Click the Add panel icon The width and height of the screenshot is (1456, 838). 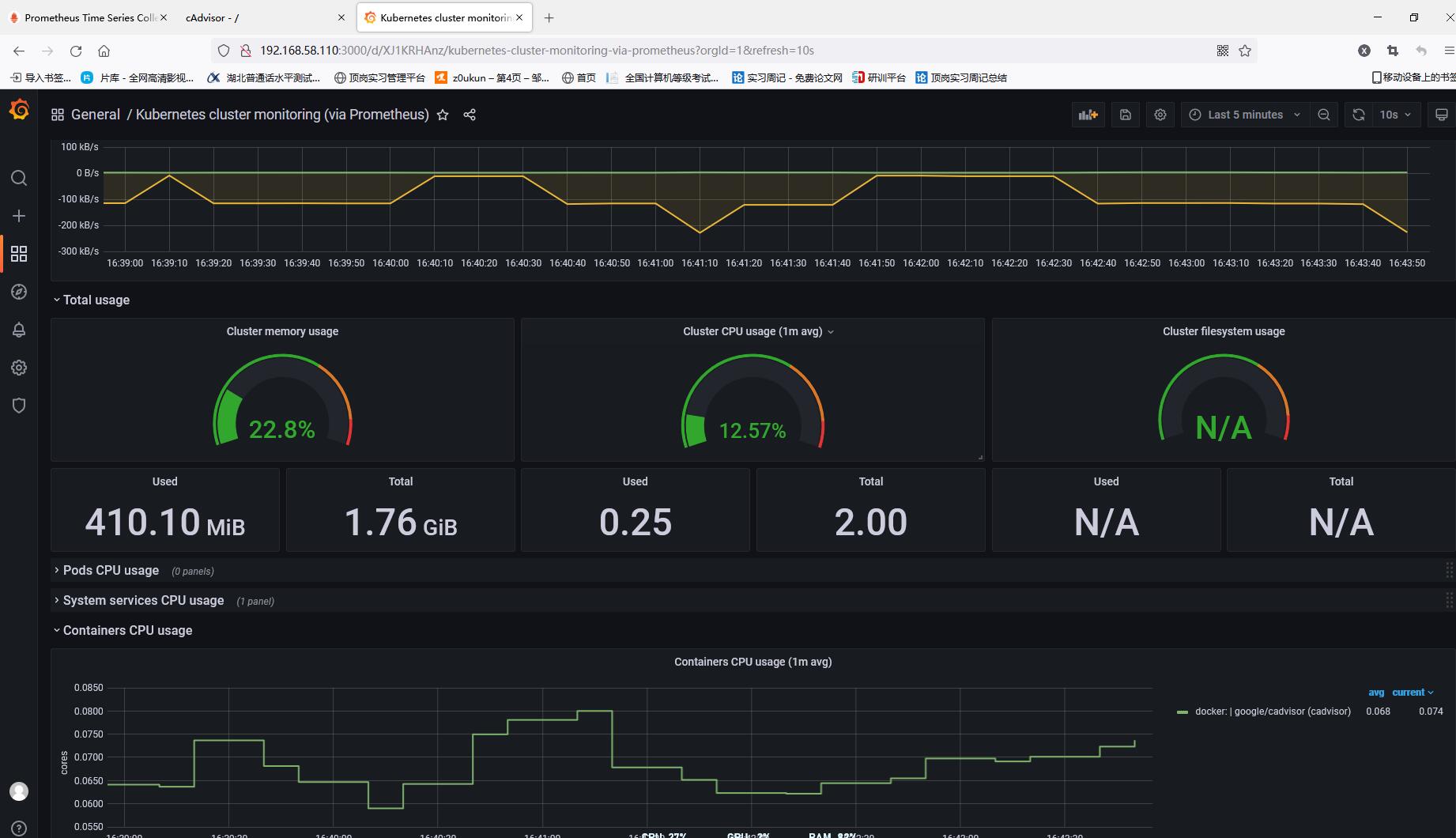[1088, 115]
